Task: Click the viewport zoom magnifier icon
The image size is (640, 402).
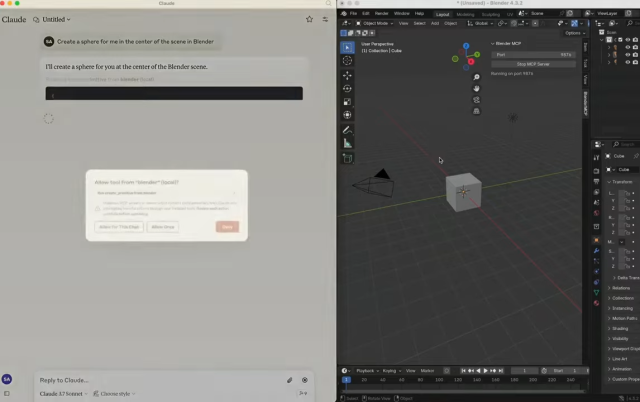Action: pyautogui.click(x=476, y=77)
